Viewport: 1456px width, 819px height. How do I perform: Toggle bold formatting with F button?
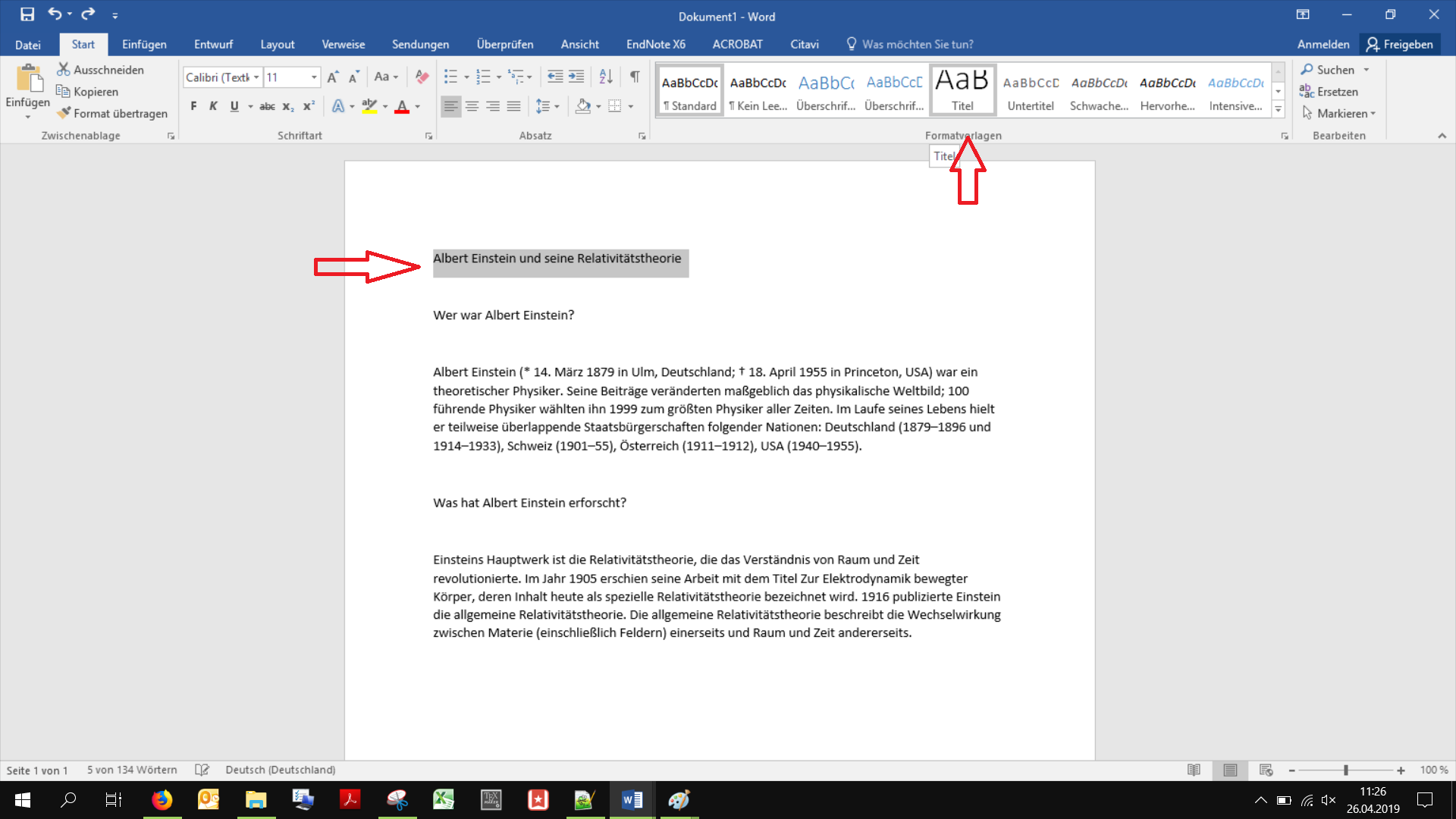coord(193,106)
